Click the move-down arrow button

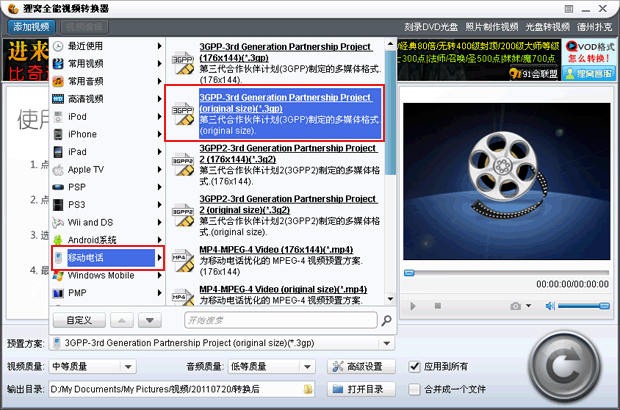(x=150, y=320)
